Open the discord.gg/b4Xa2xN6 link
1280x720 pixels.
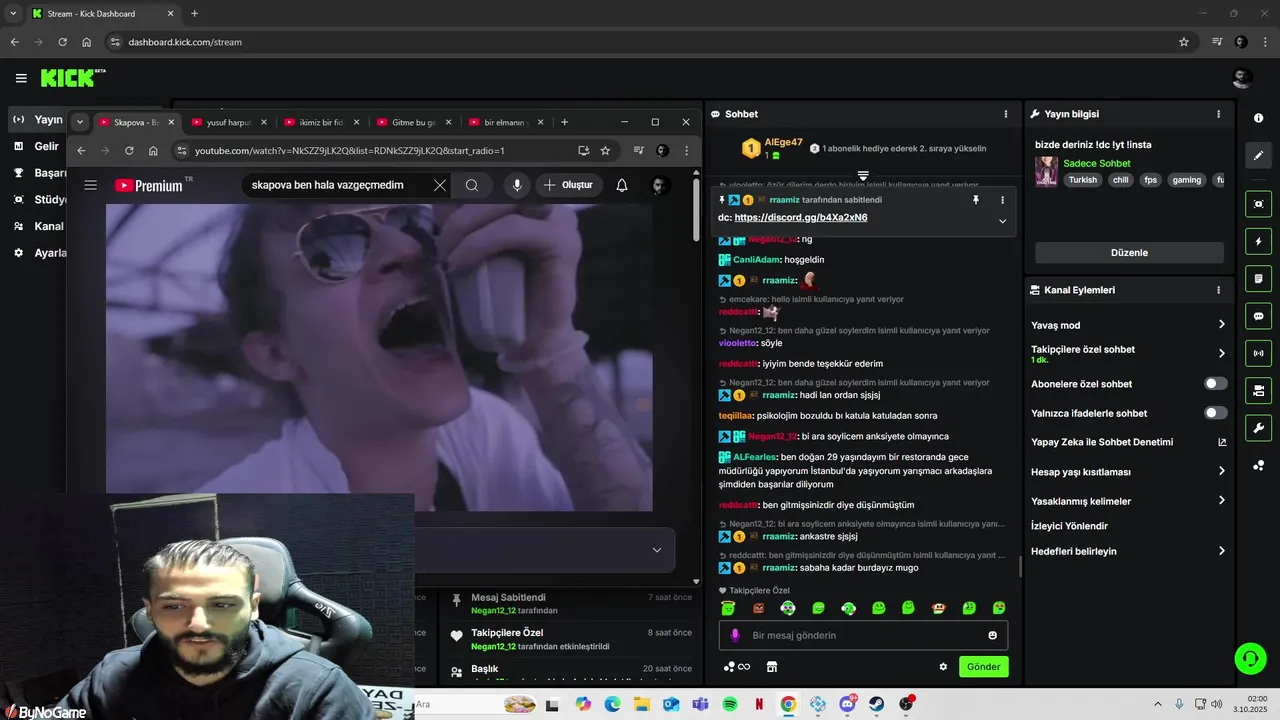click(800, 217)
